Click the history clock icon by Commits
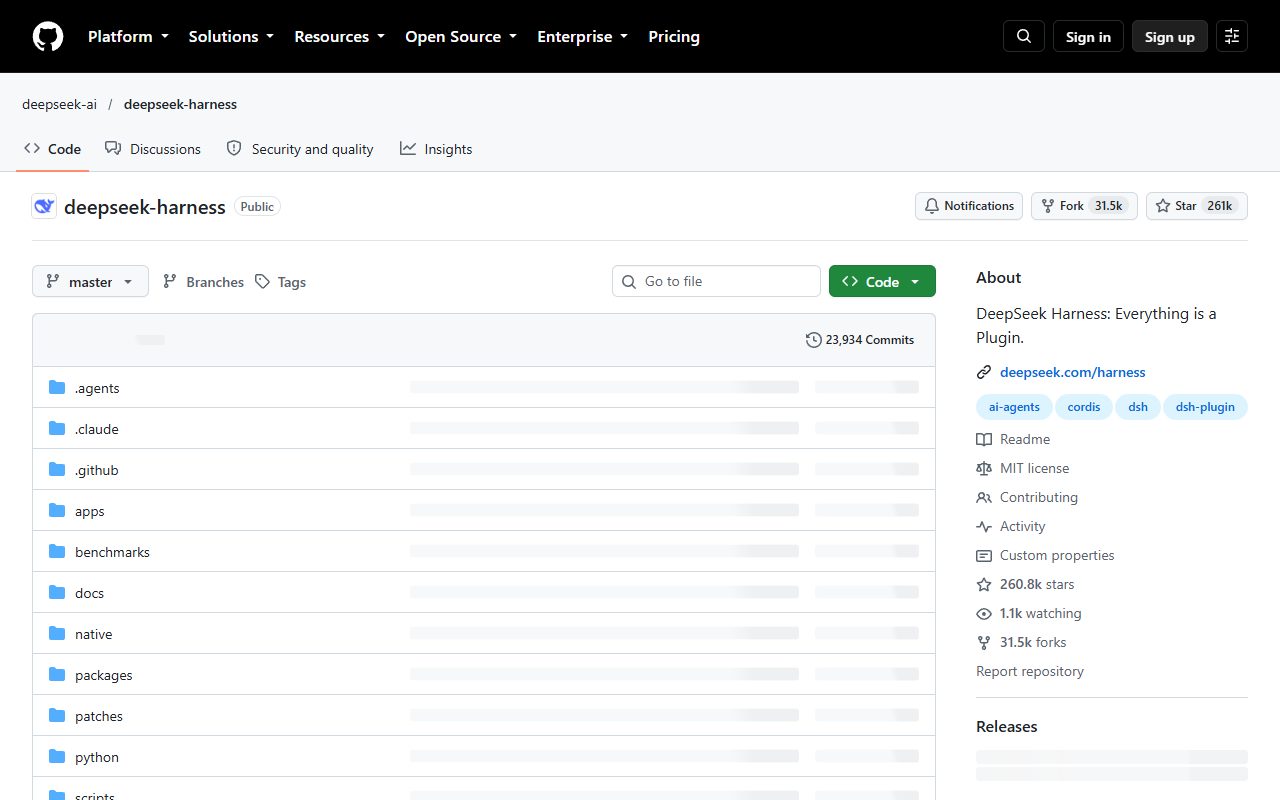Viewport: 1280px width, 800px height. 813,340
